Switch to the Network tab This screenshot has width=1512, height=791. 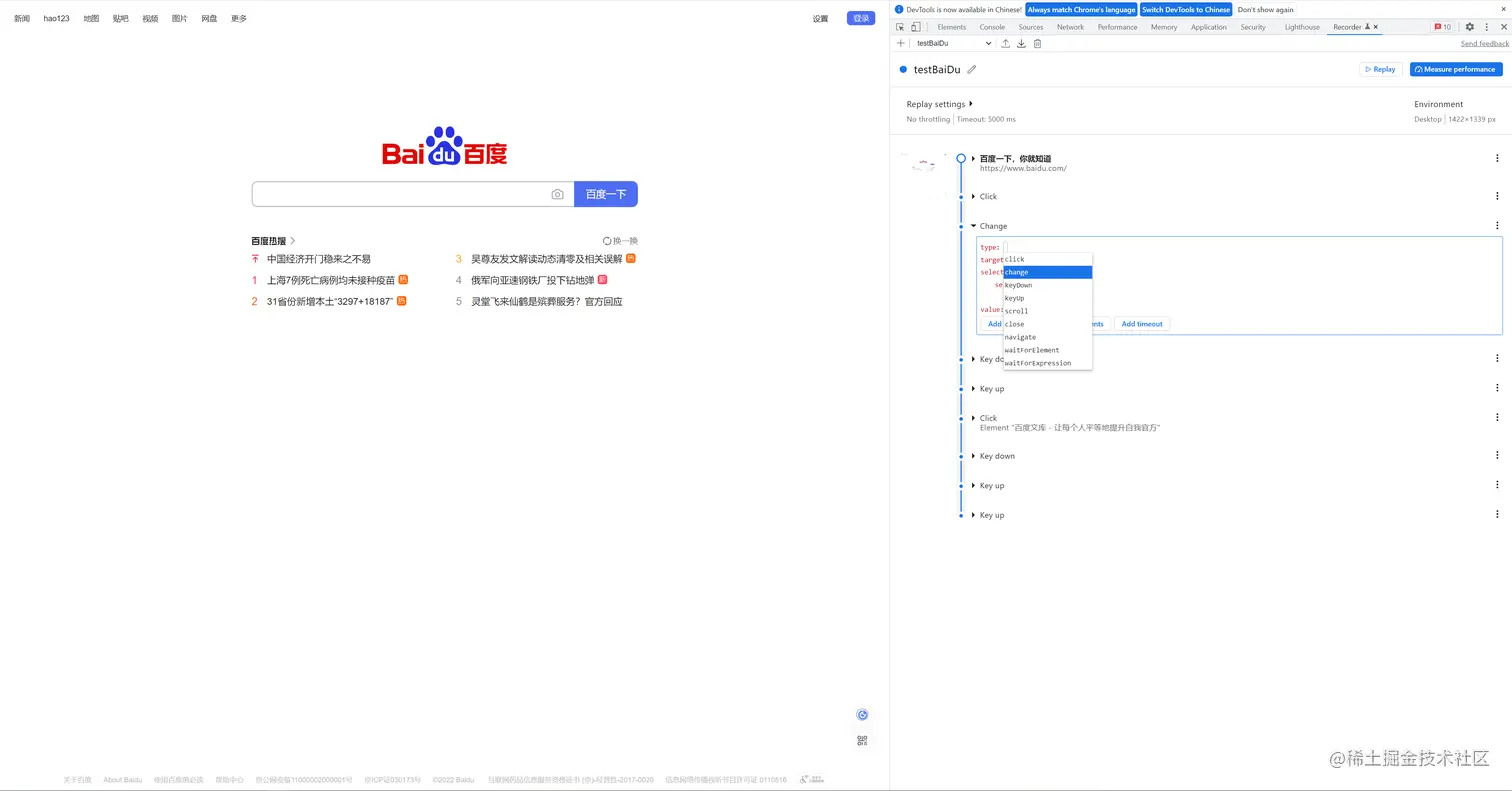[x=1070, y=27]
